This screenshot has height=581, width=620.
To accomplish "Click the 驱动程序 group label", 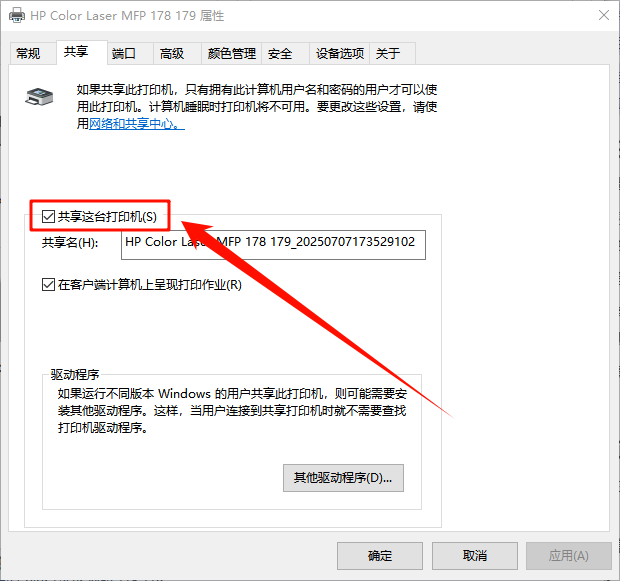I will coord(75,374).
